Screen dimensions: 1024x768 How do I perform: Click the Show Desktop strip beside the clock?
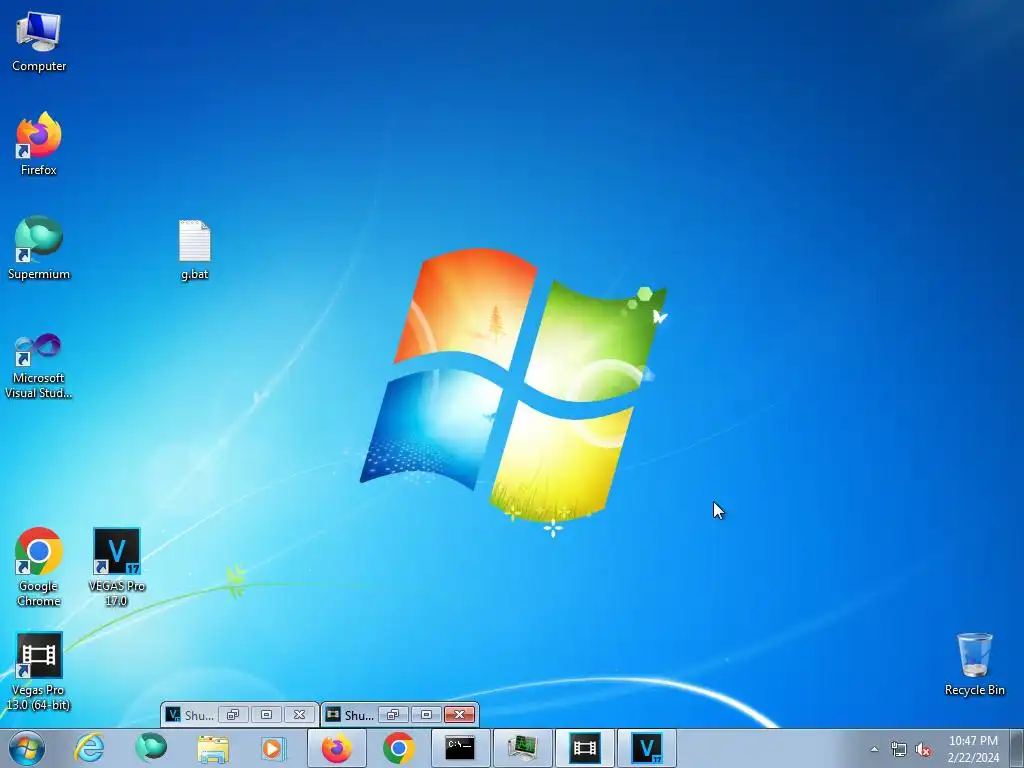1017,748
